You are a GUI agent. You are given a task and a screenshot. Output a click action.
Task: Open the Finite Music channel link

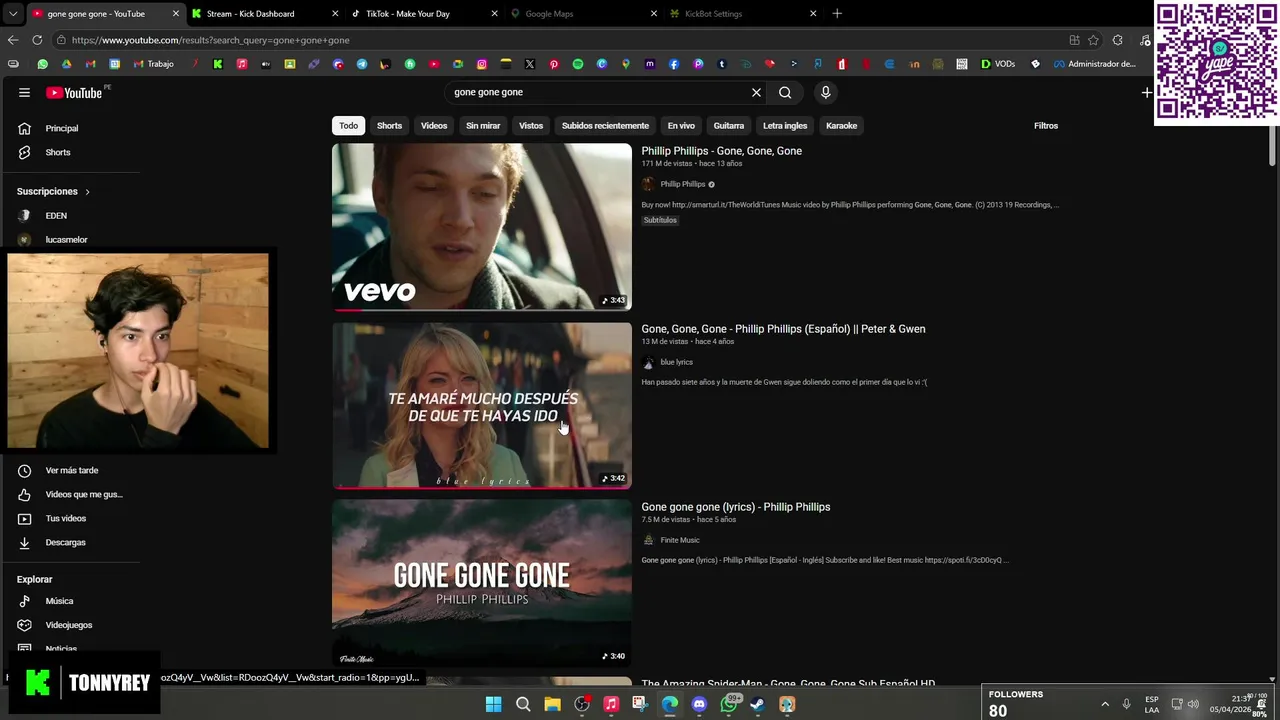[680, 540]
